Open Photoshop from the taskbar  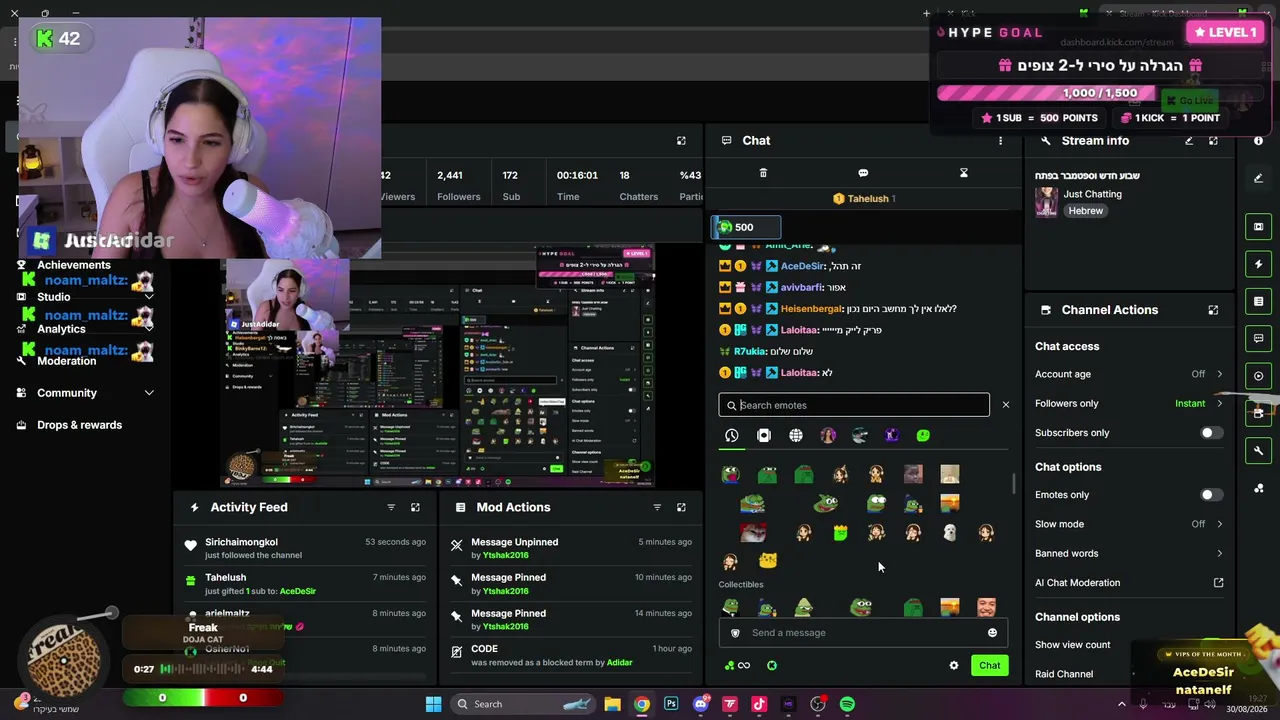pyautogui.click(x=671, y=705)
